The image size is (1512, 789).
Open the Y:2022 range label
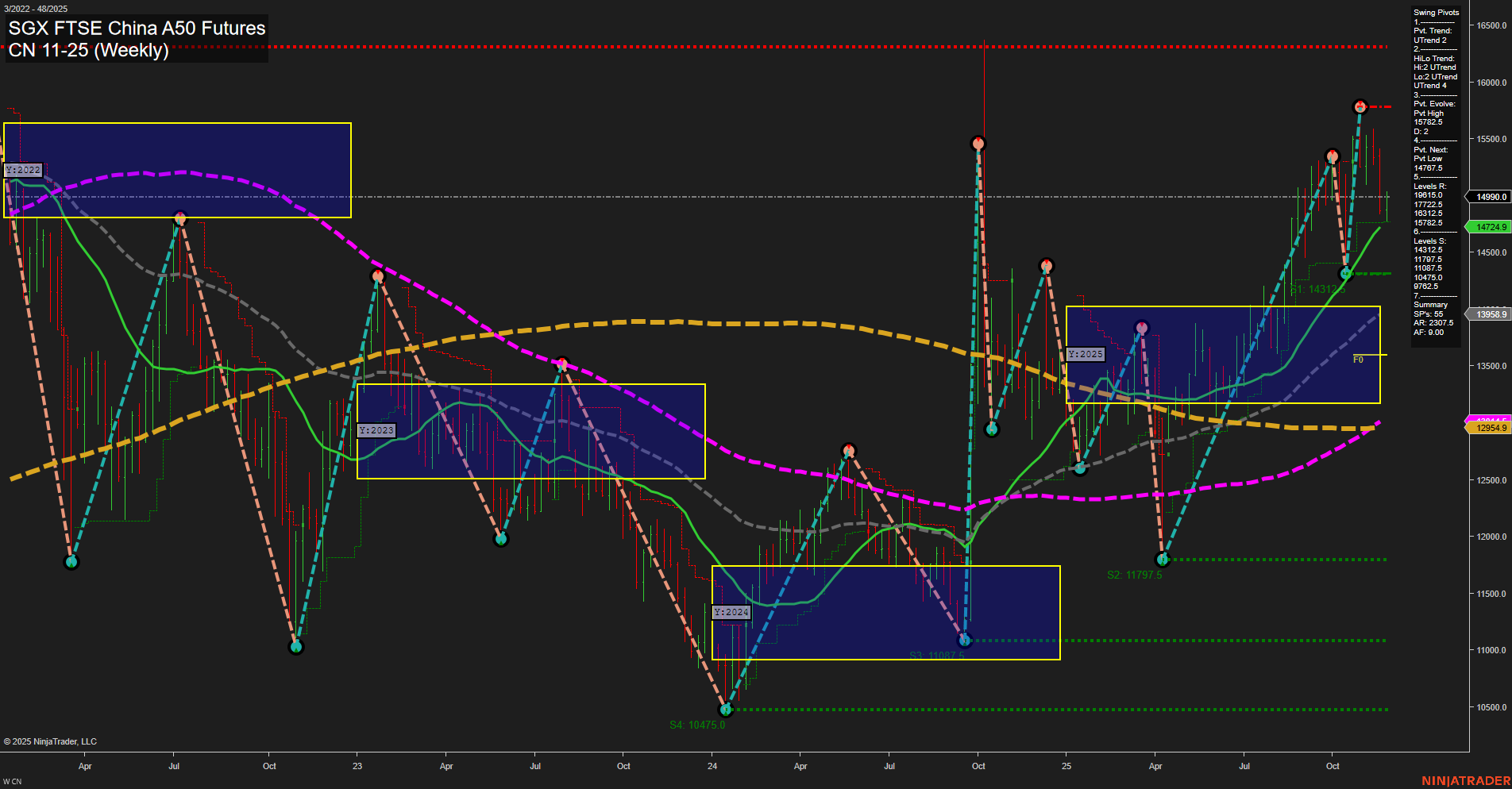pyautogui.click(x=25, y=169)
